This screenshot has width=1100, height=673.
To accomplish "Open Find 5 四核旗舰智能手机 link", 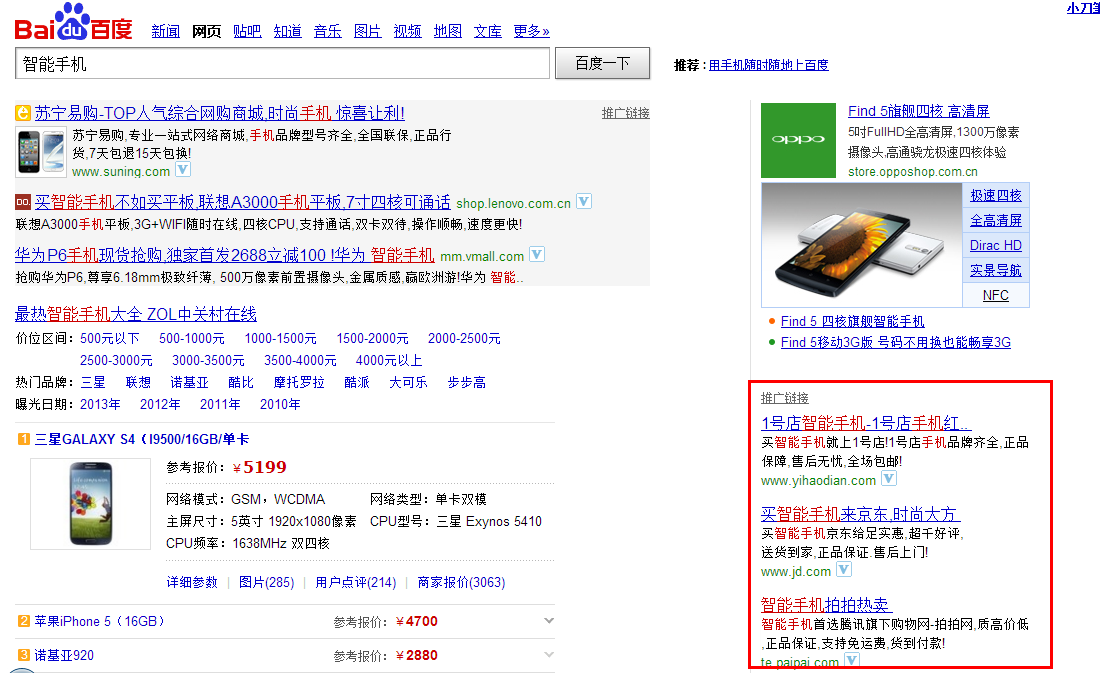I will (x=852, y=321).
